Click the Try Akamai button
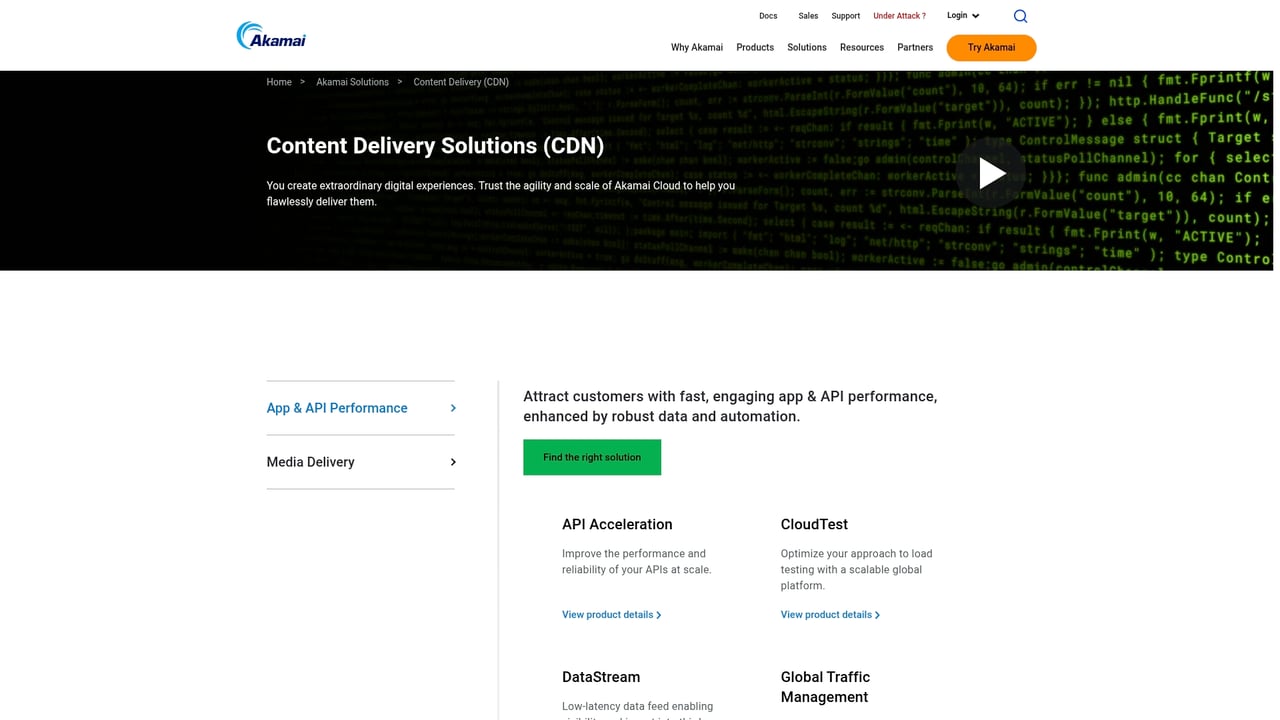 (991, 47)
